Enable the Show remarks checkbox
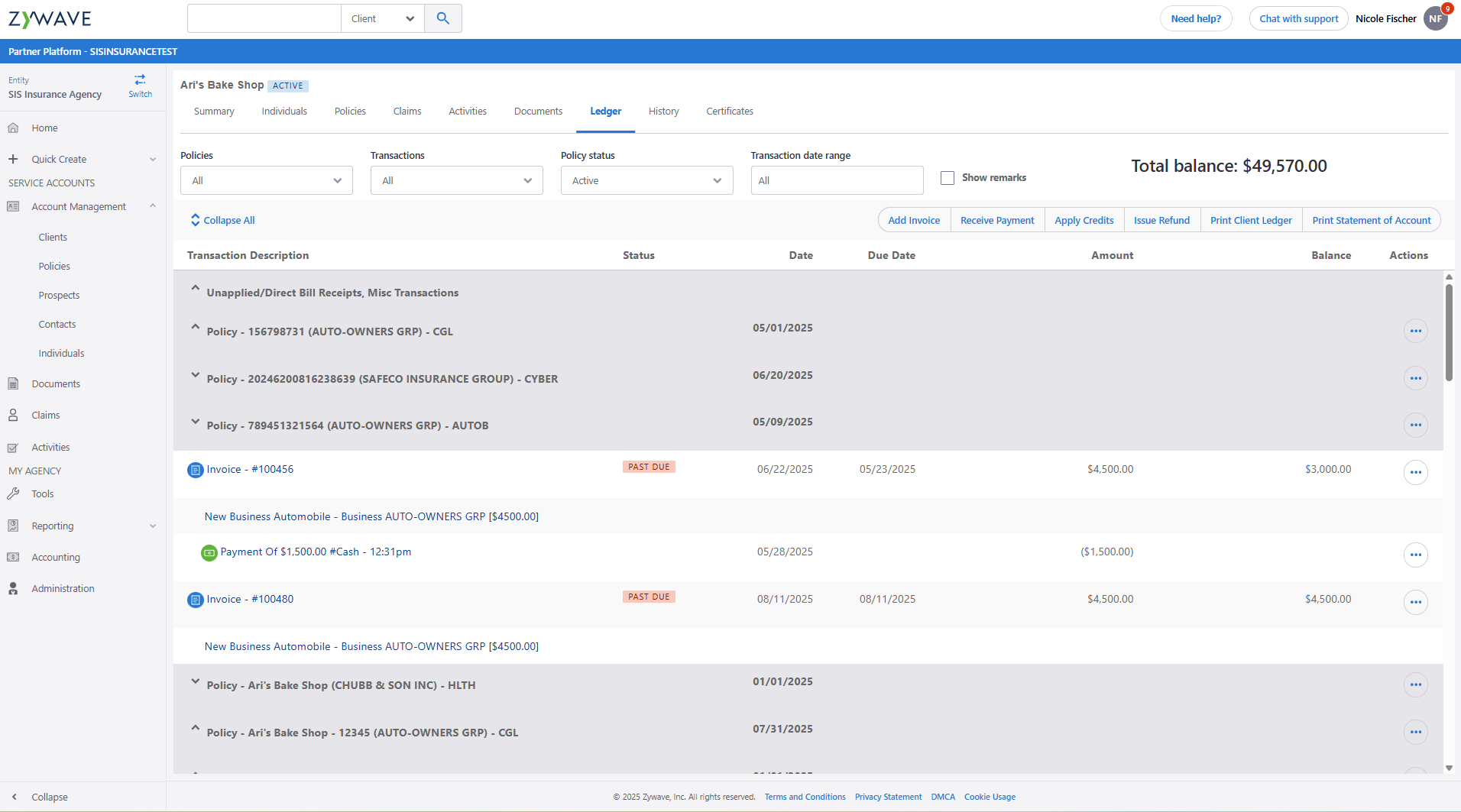The image size is (1461, 812). [x=948, y=178]
